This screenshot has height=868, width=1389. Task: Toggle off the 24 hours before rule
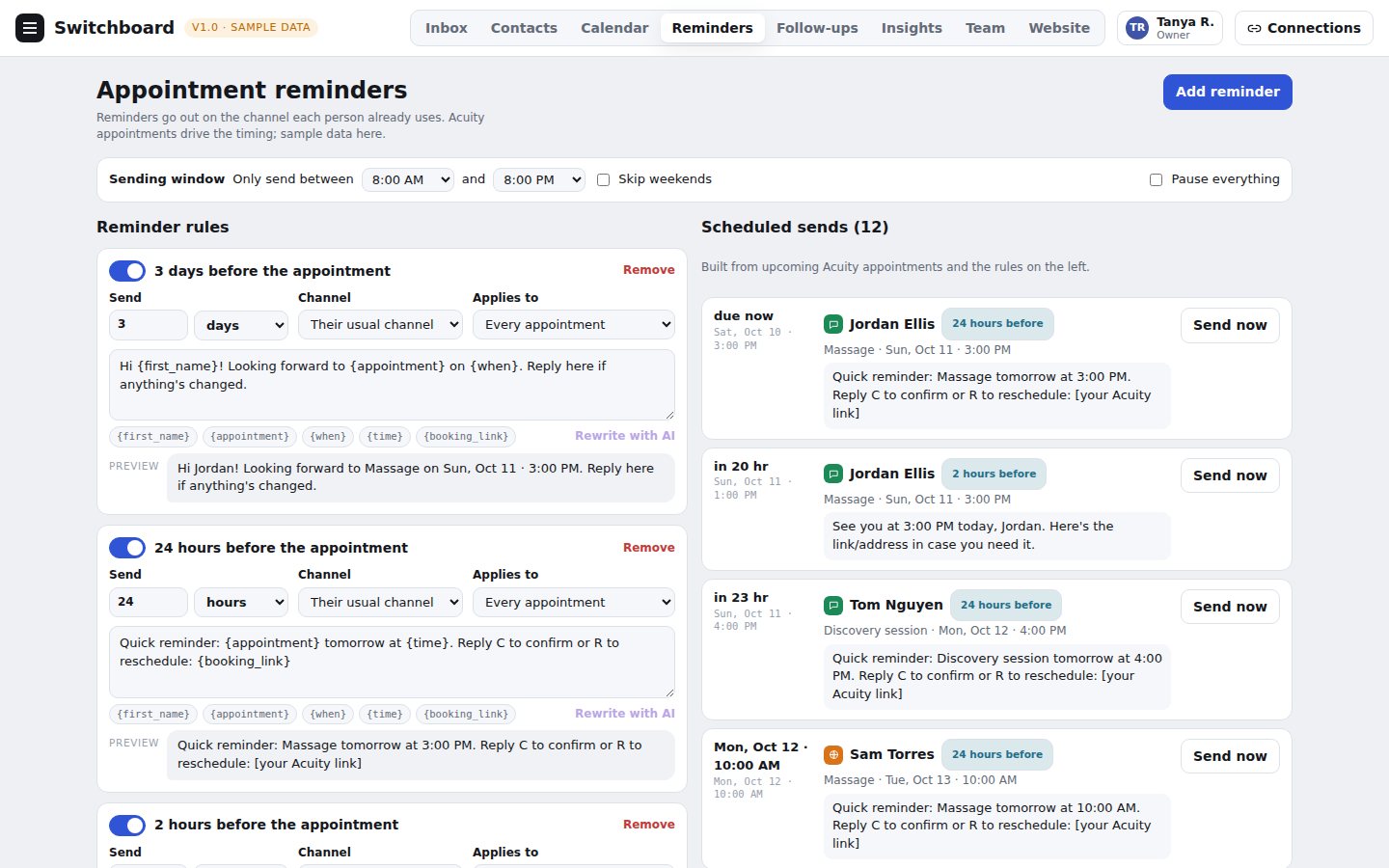point(127,548)
